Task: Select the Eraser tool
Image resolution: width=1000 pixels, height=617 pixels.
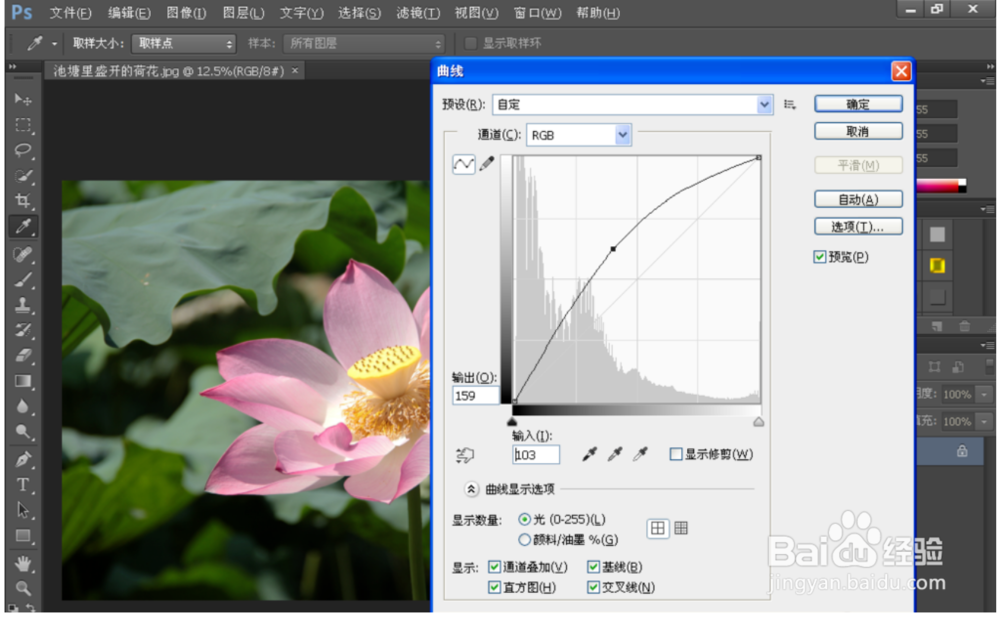Action: [x=23, y=355]
